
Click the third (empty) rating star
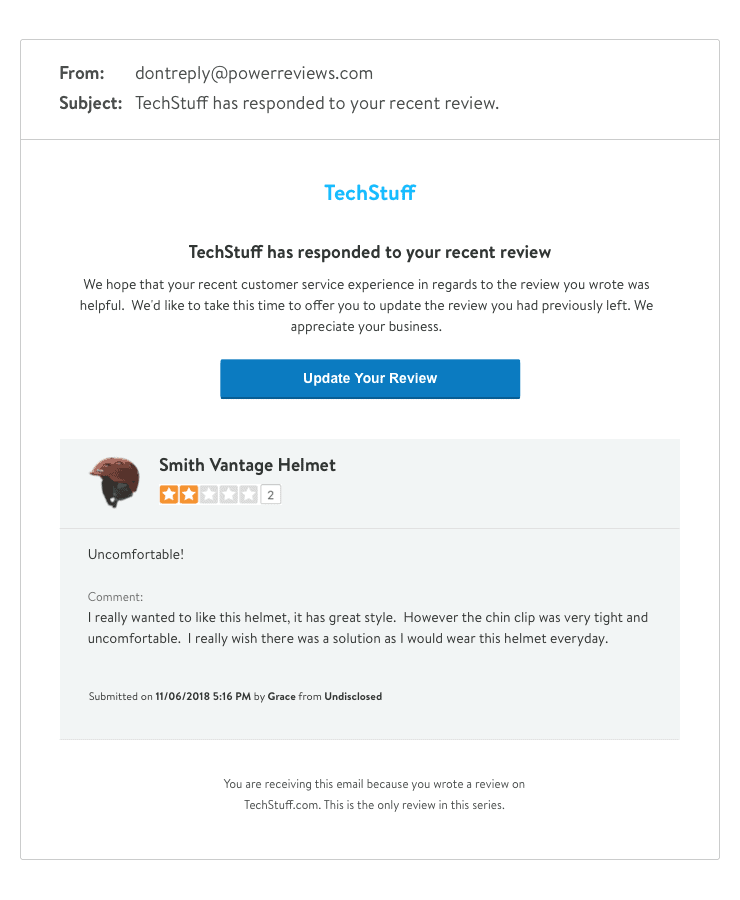[209, 494]
